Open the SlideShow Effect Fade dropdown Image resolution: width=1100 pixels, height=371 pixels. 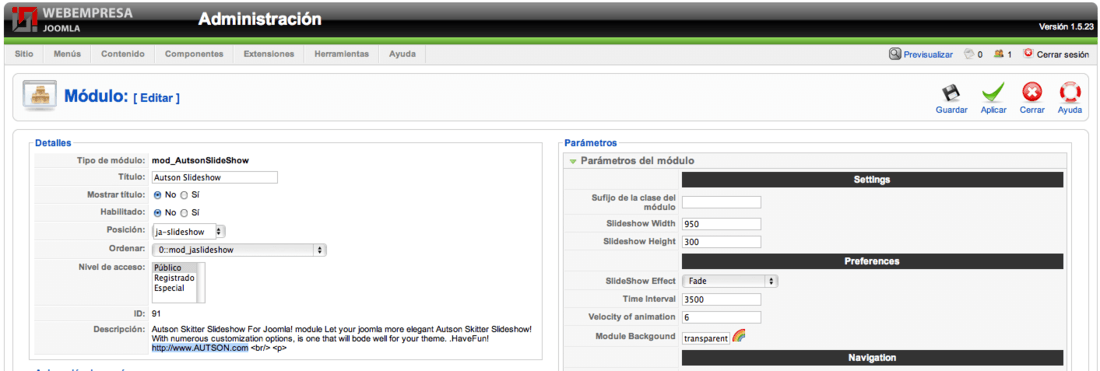point(730,281)
